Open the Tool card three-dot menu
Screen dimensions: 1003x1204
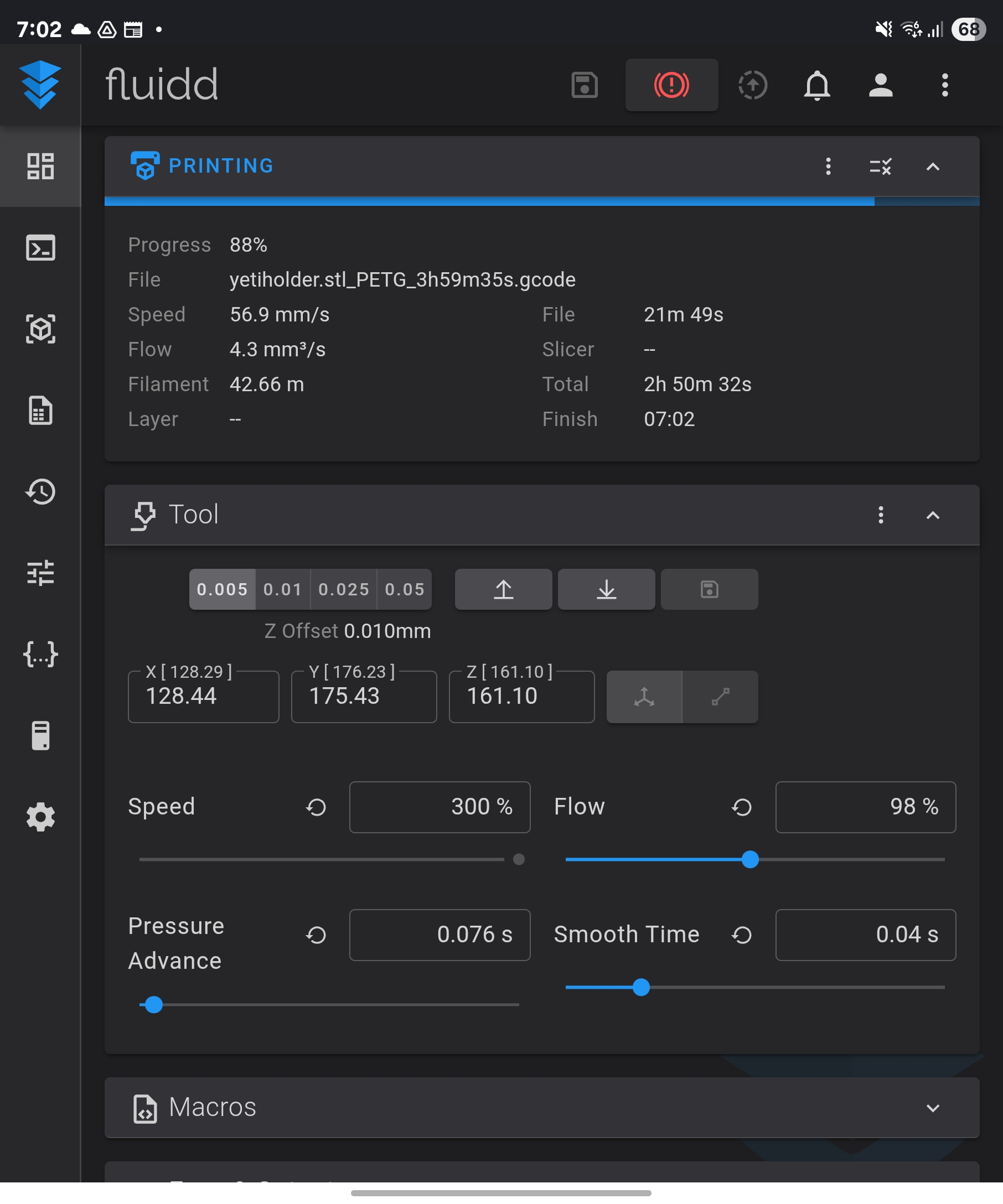coord(880,515)
